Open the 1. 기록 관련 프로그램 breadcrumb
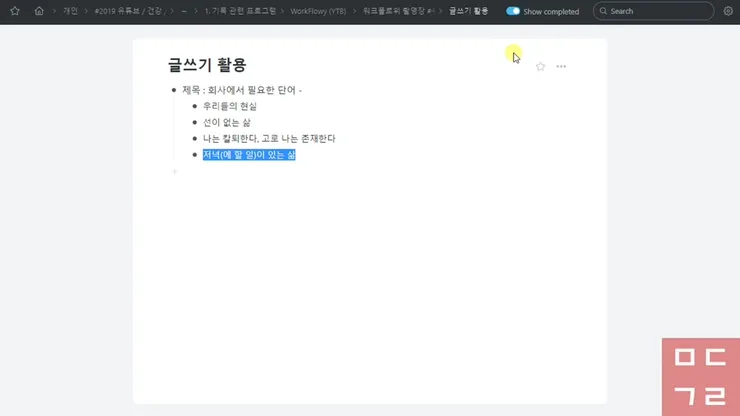 coord(240,11)
